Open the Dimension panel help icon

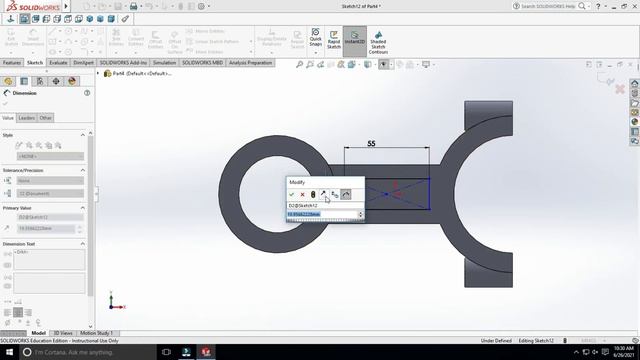click(x=87, y=93)
